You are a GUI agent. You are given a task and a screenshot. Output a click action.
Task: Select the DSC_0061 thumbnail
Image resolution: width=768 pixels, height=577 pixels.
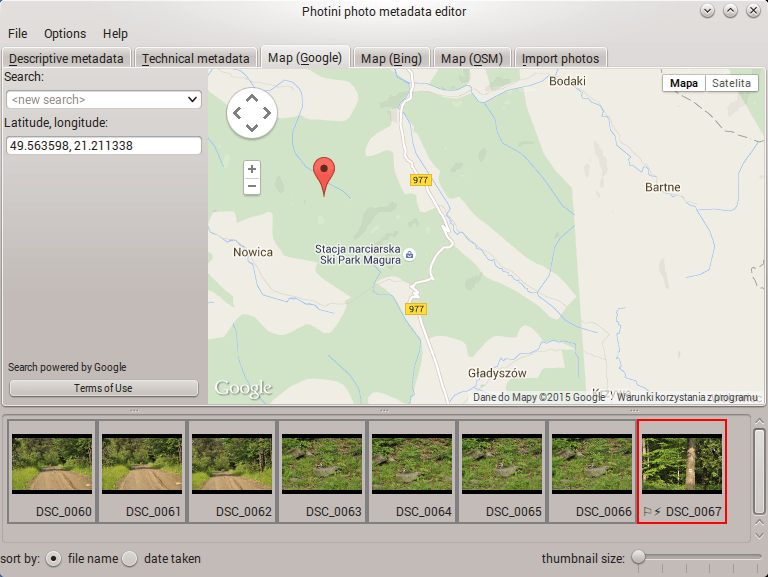coord(142,472)
